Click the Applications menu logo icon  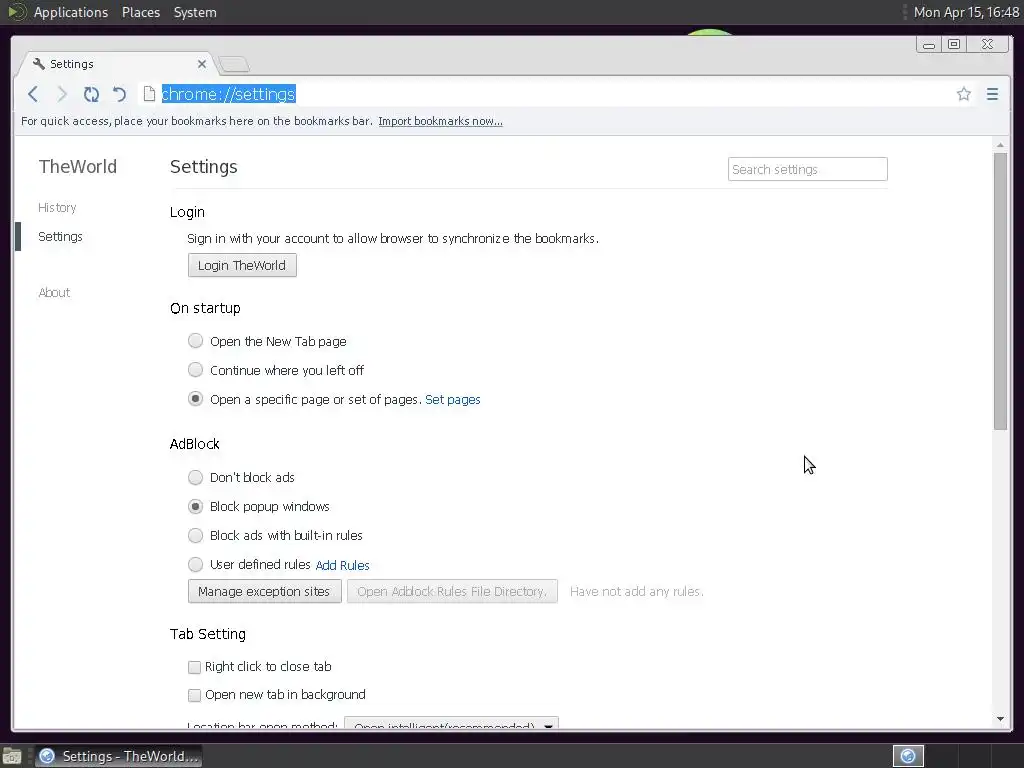click(x=16, y=12)
